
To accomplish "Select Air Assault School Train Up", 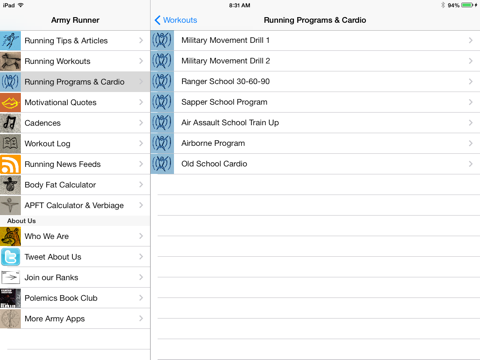I will (315, 123).
